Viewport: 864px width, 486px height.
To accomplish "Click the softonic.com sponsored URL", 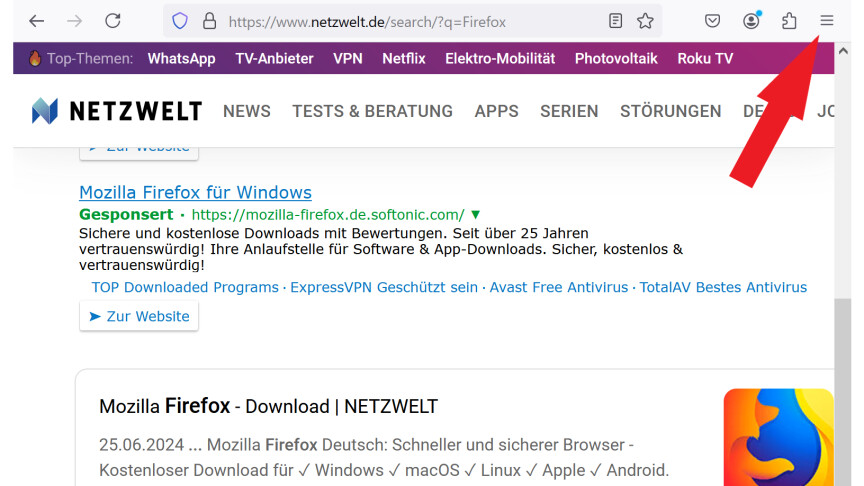I will click(x=328, y=214).
